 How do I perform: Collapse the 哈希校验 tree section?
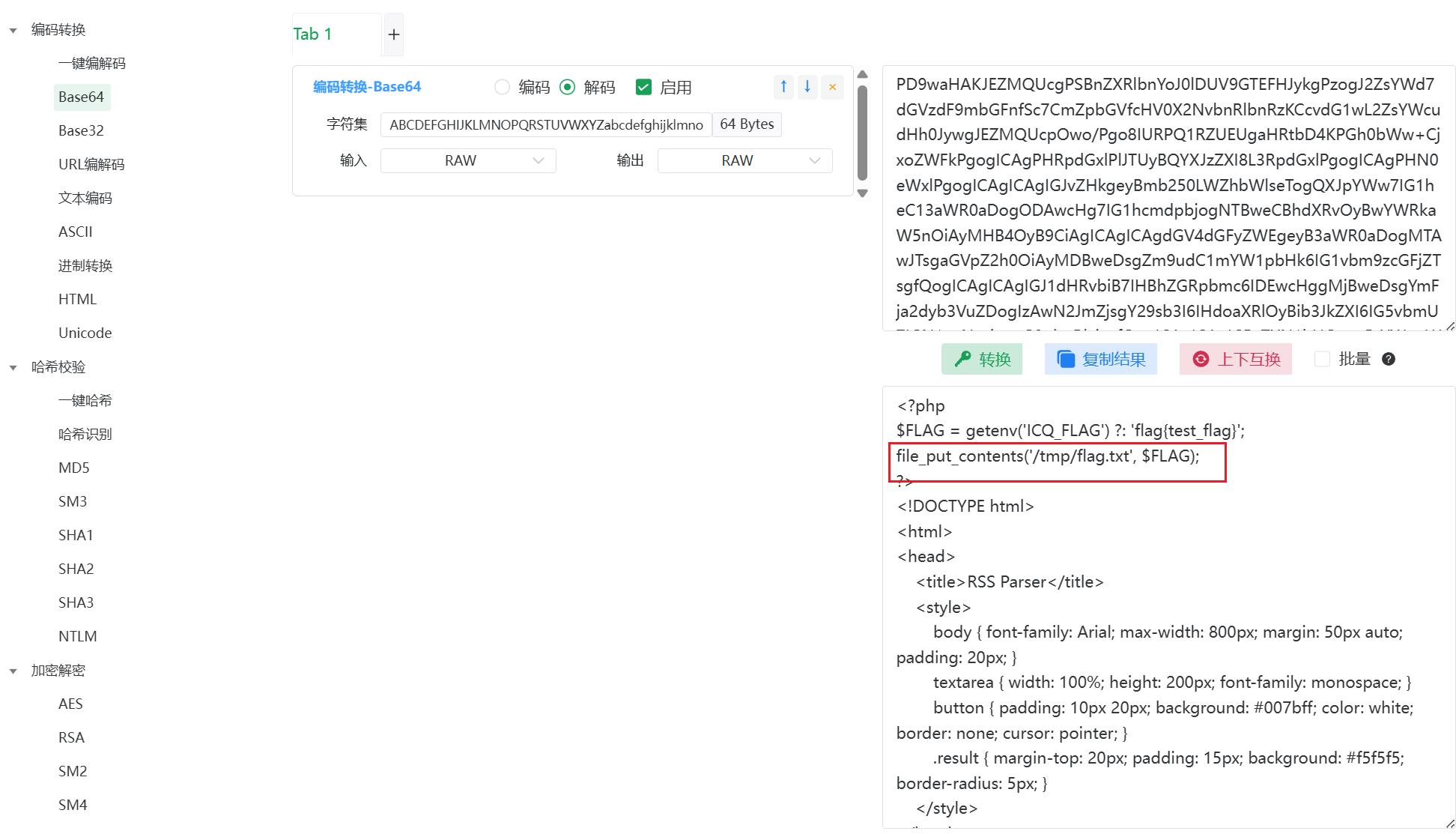pyautogui.click(x=13, y=368)
